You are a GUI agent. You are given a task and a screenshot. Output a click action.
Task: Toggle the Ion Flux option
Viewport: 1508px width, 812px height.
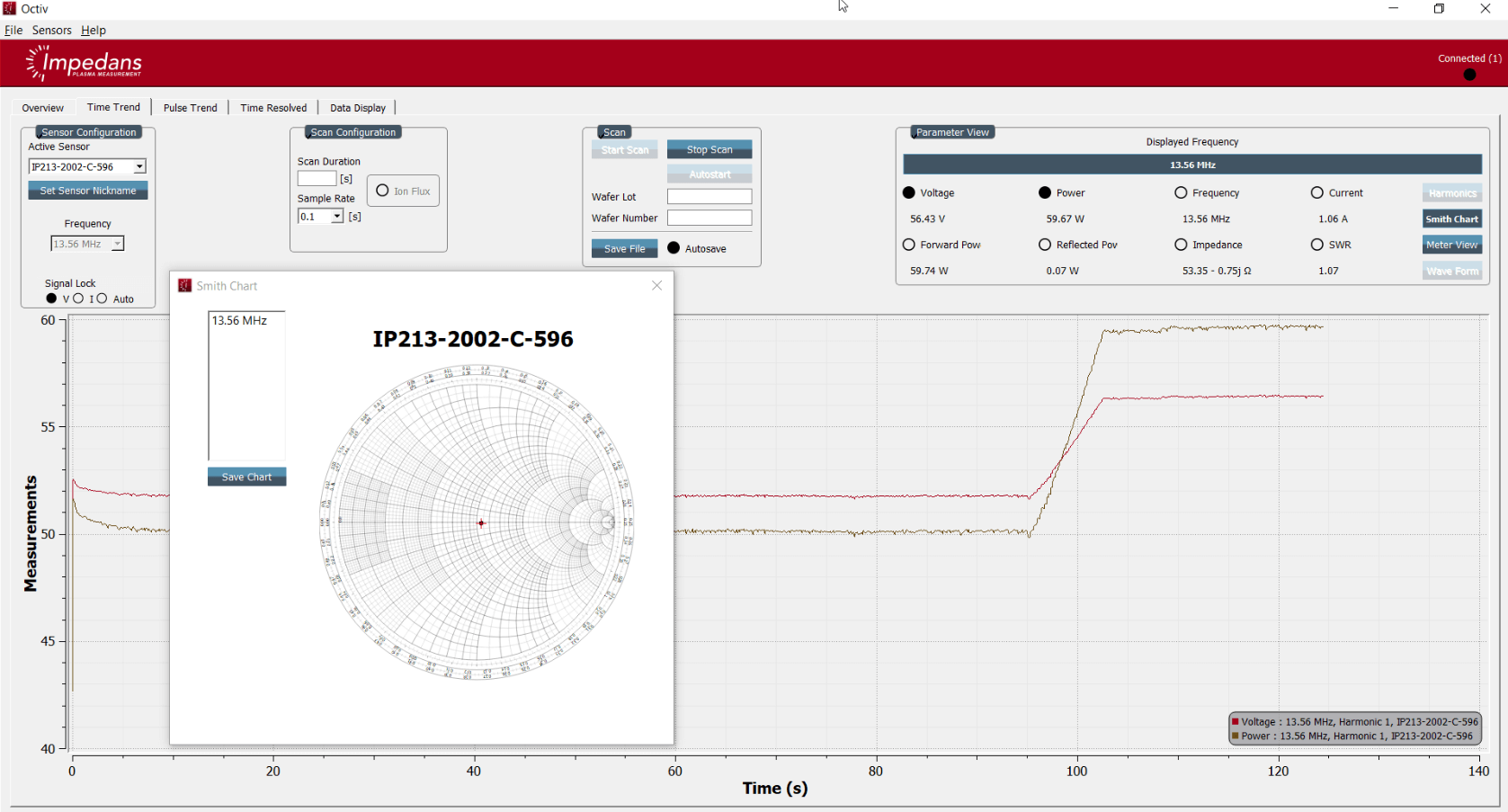[x=383, y=191]
